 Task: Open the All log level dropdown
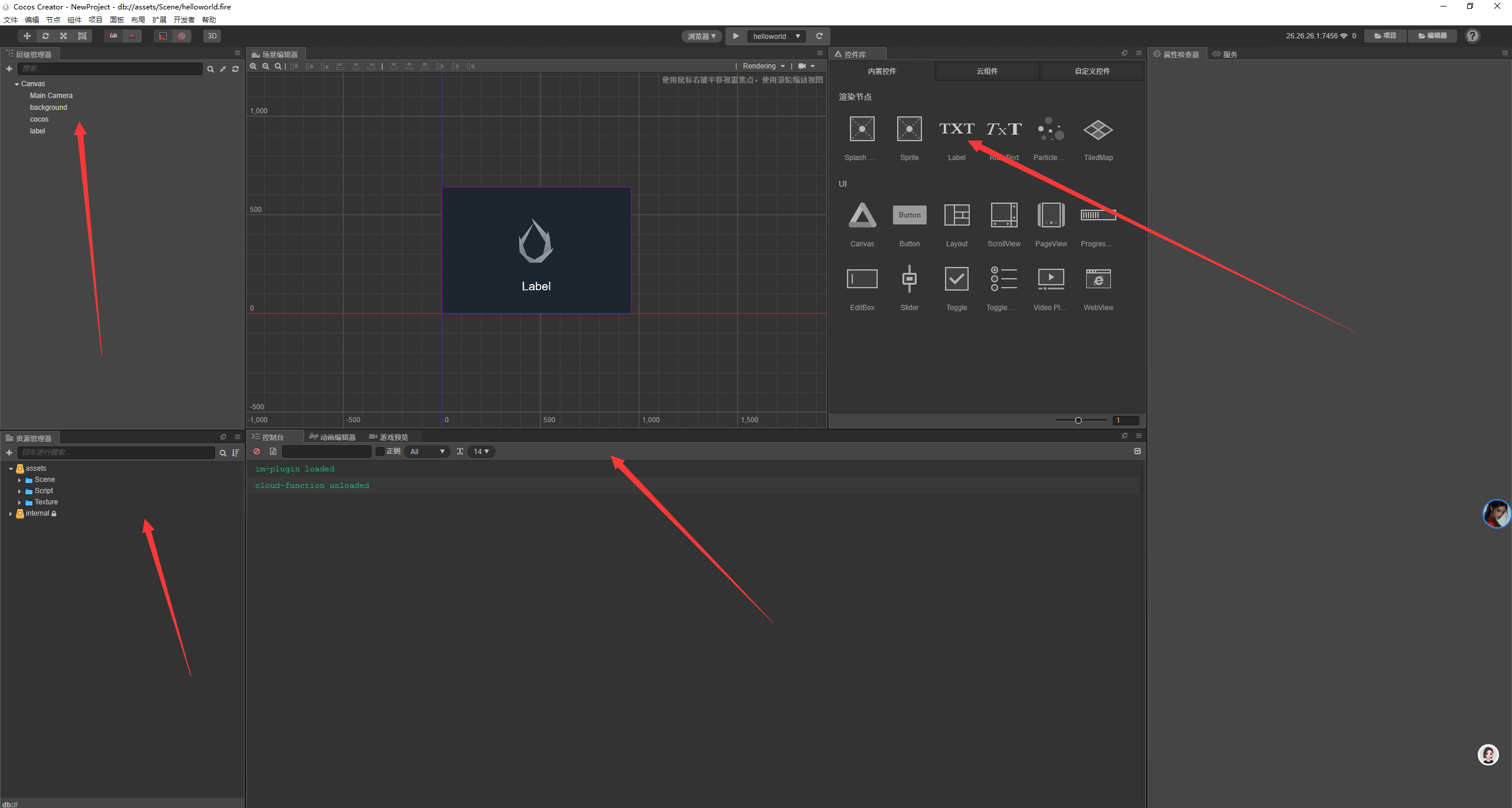point(427,452)
